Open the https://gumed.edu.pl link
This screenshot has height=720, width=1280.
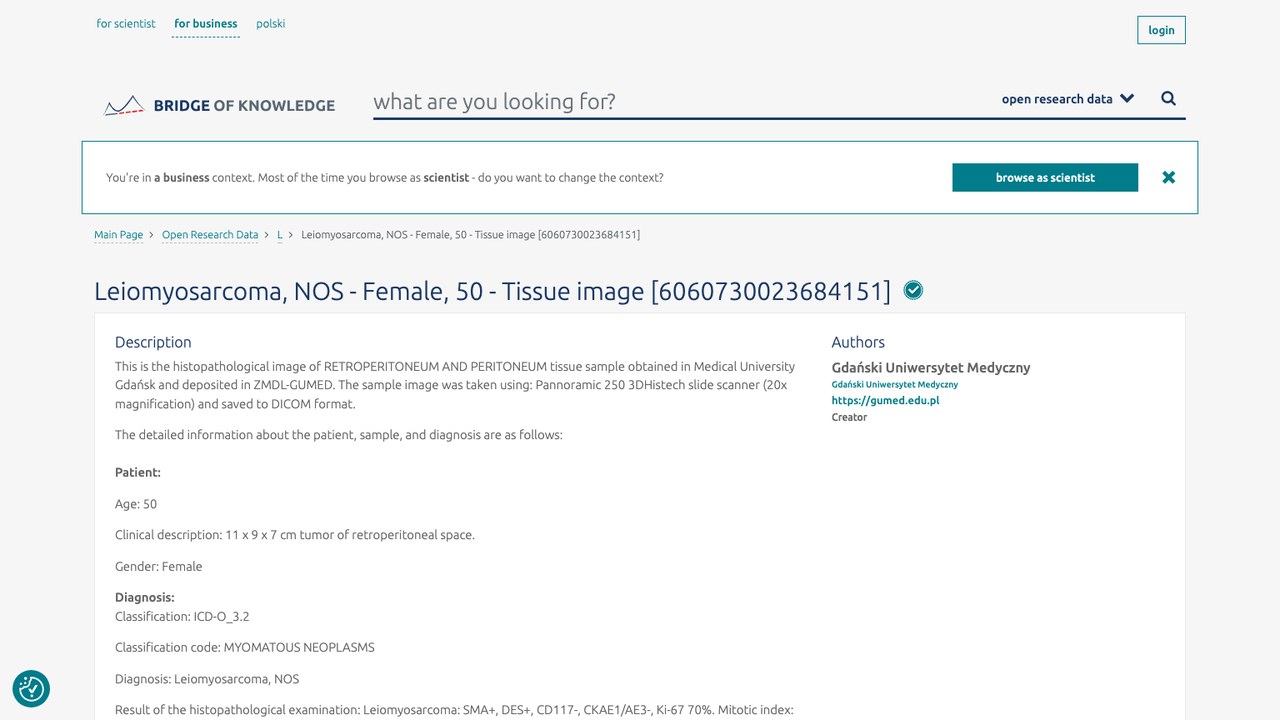click(x=885, y=400)
